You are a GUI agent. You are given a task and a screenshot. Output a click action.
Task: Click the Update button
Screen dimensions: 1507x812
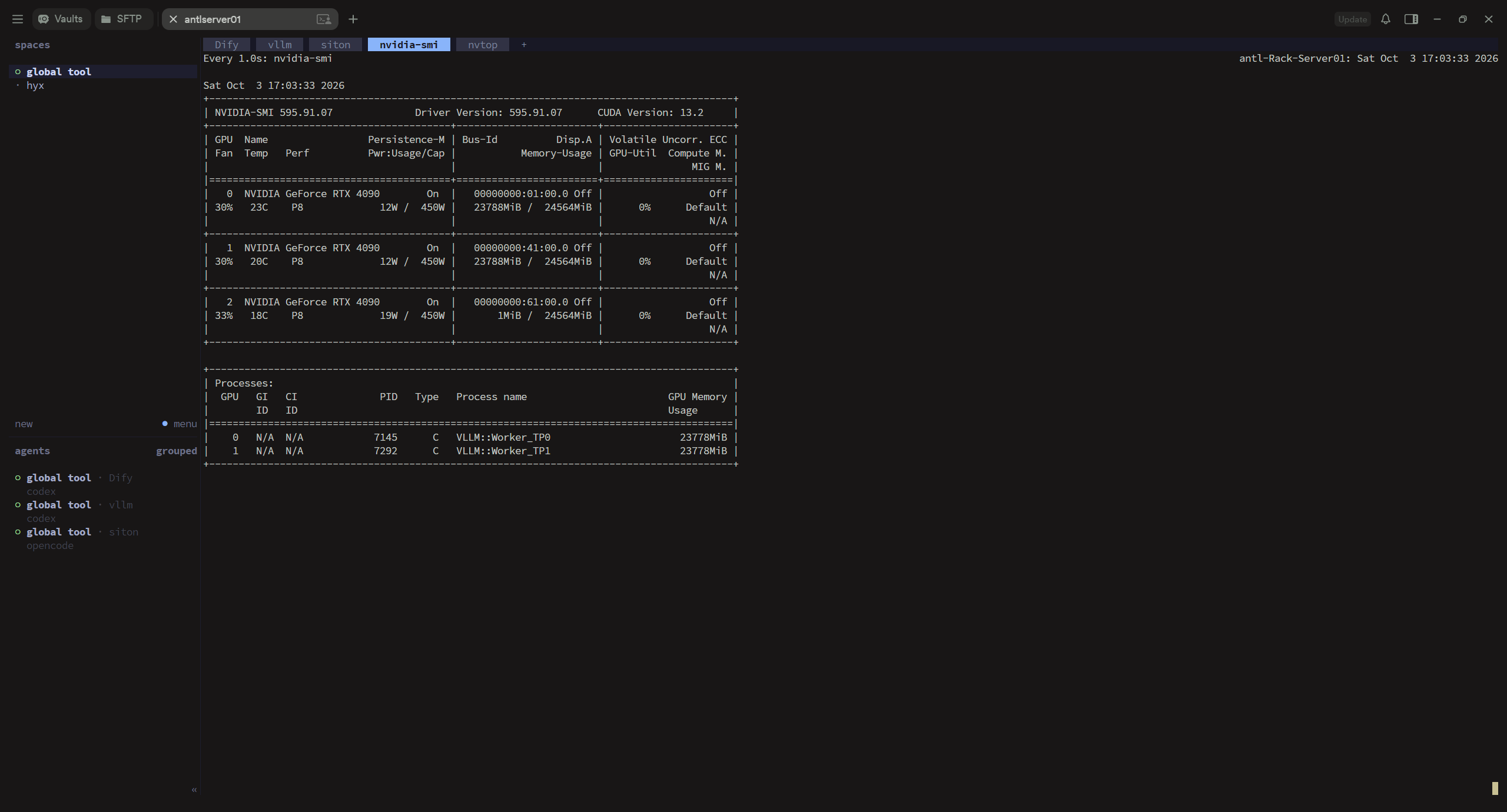pos(1352,19)
